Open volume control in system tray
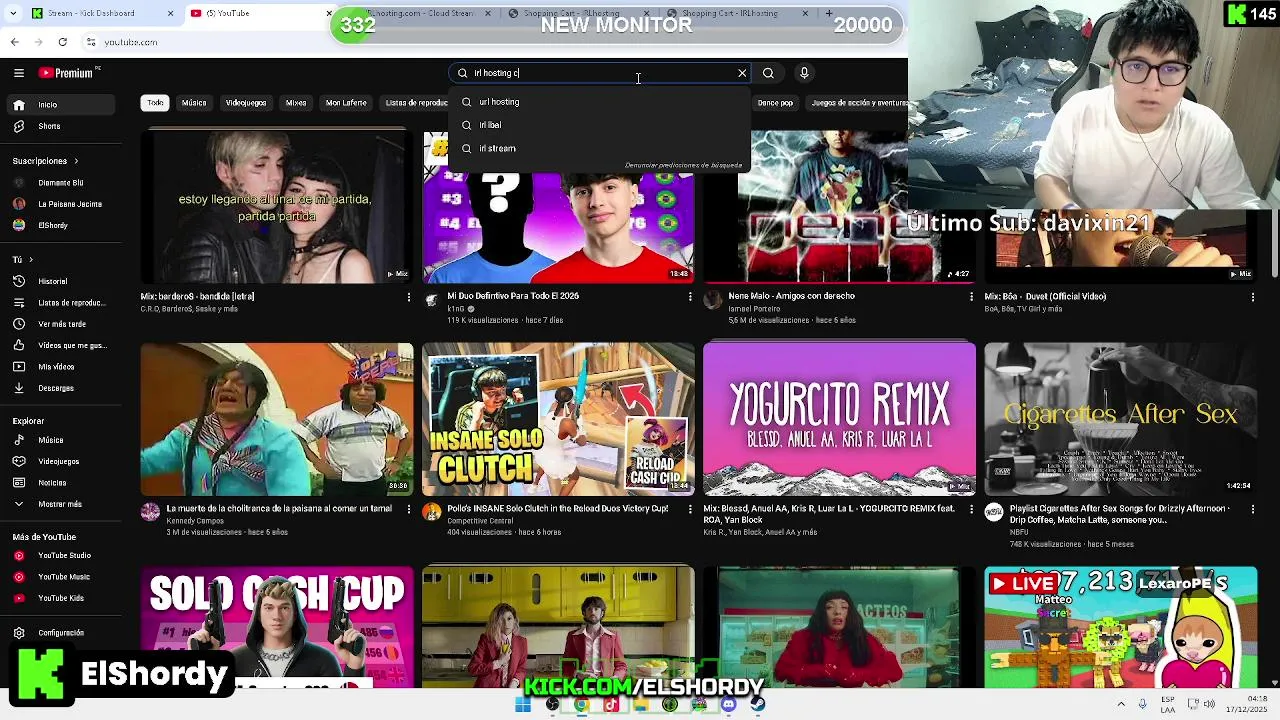 [1211, 704]
